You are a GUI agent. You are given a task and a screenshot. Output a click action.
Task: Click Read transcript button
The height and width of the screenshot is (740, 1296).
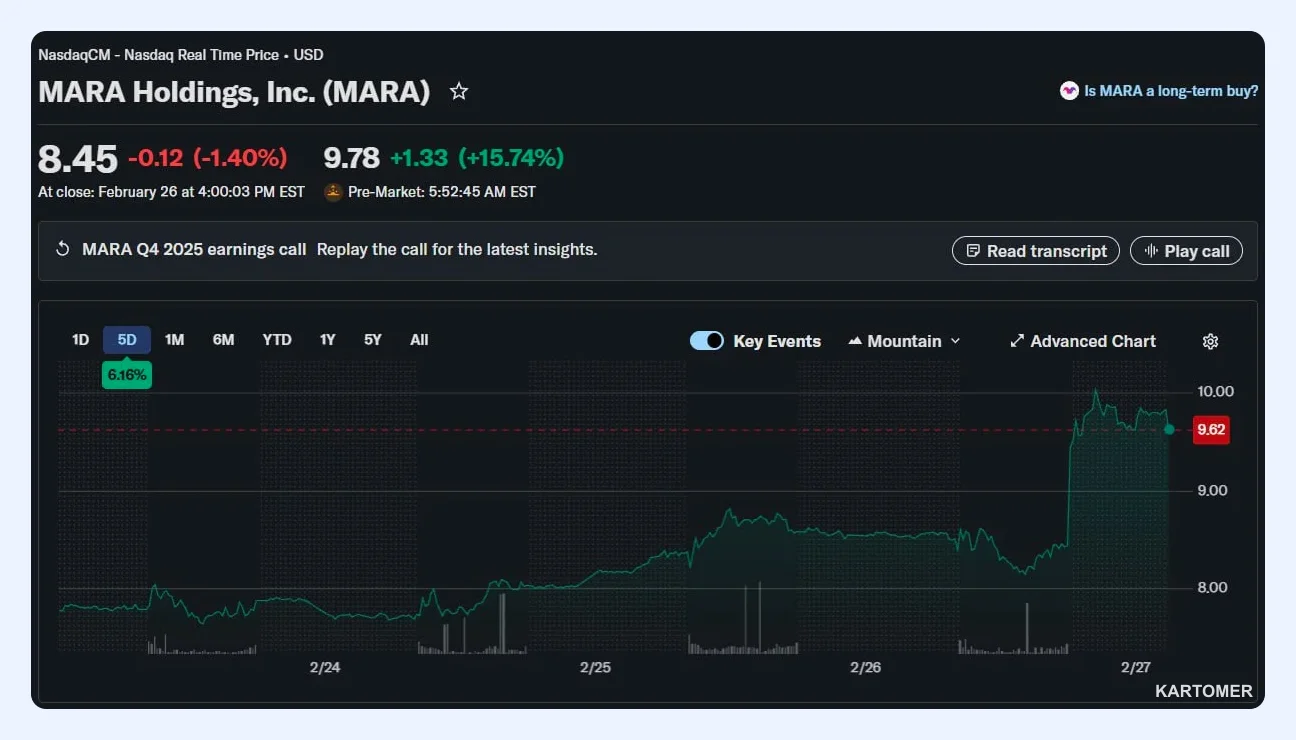[x=1036, y=251]
